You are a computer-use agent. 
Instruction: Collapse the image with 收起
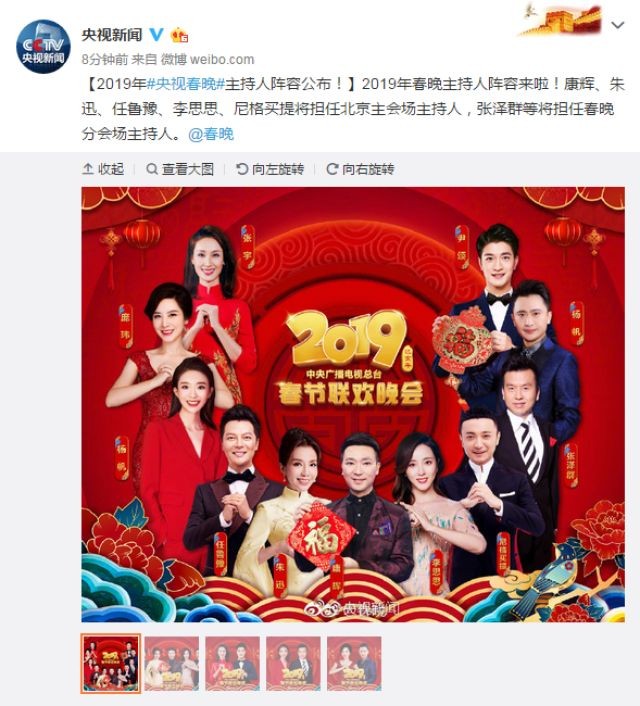coord(103,169)
